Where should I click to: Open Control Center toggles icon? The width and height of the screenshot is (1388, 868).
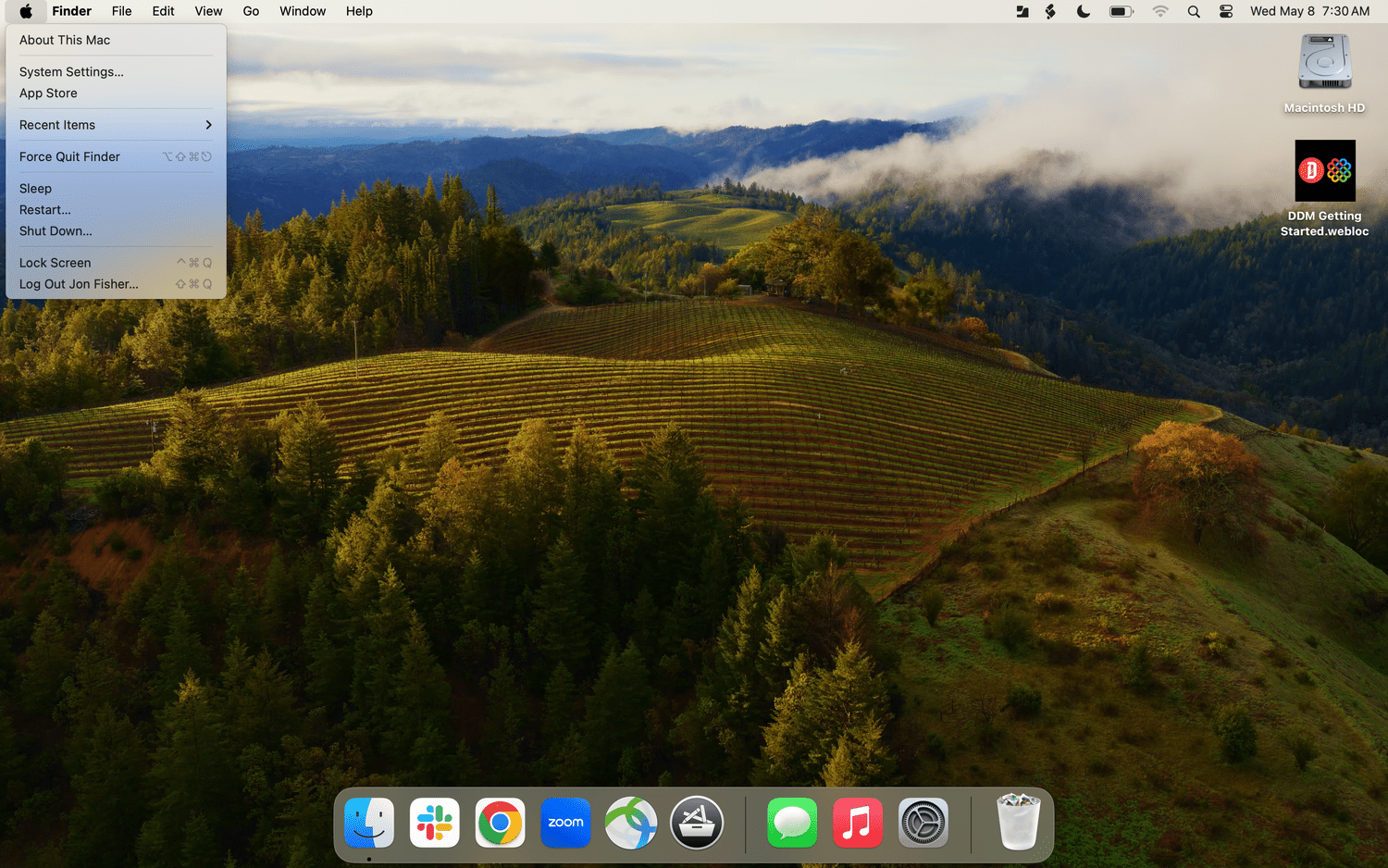1226,12
